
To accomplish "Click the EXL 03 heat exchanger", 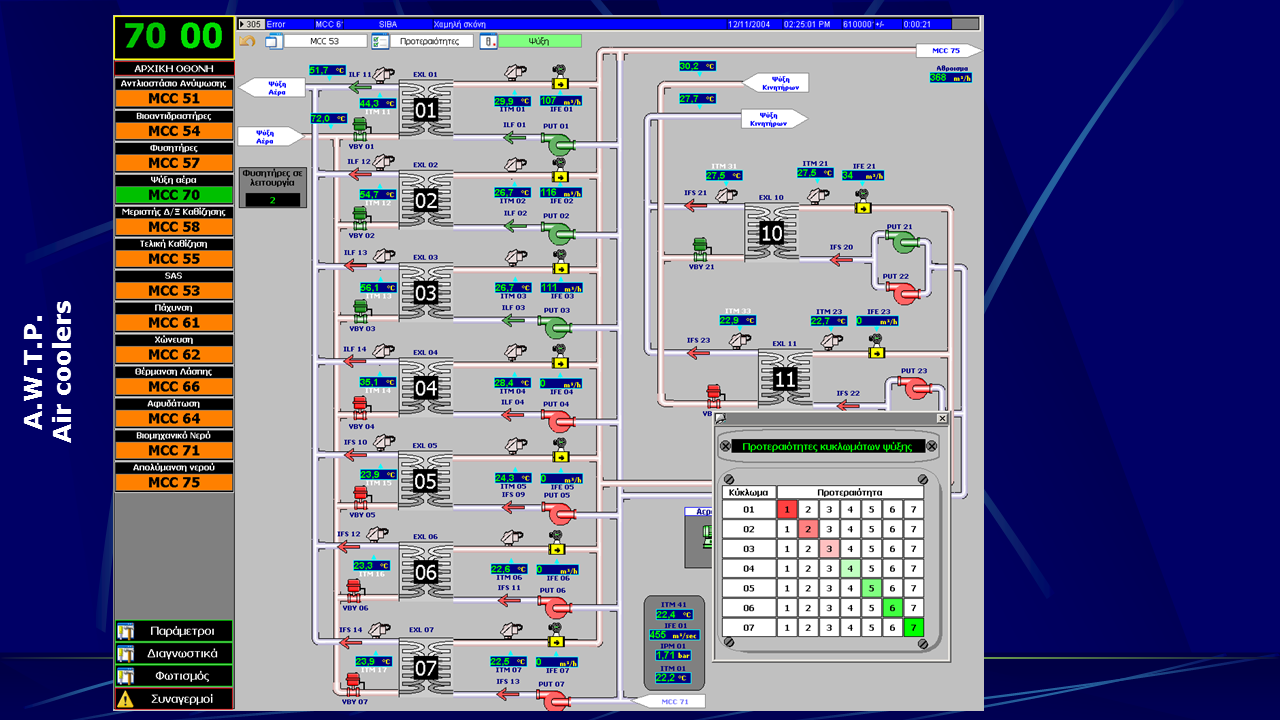I will point(426,292).
